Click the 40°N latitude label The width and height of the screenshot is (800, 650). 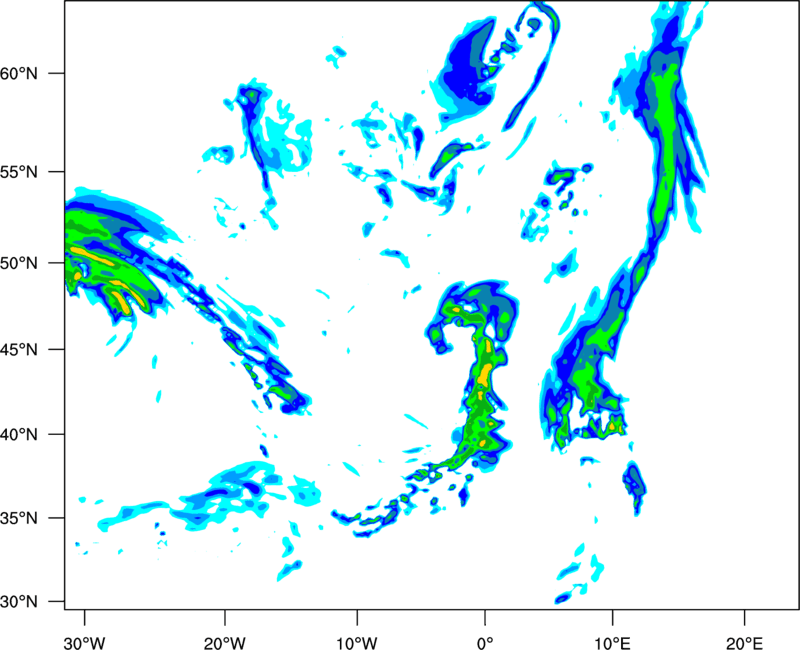point(19,435)
